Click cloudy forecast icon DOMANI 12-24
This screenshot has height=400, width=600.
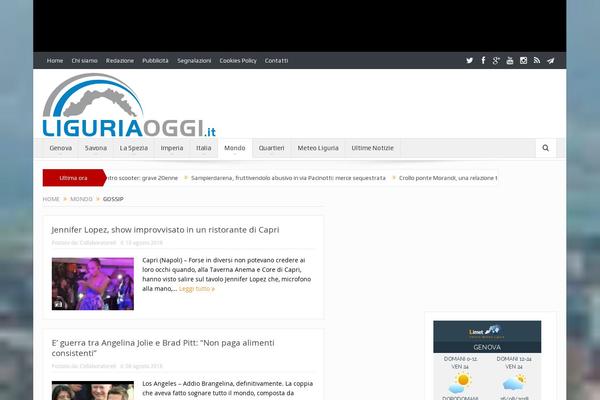(x=514, y=382)
